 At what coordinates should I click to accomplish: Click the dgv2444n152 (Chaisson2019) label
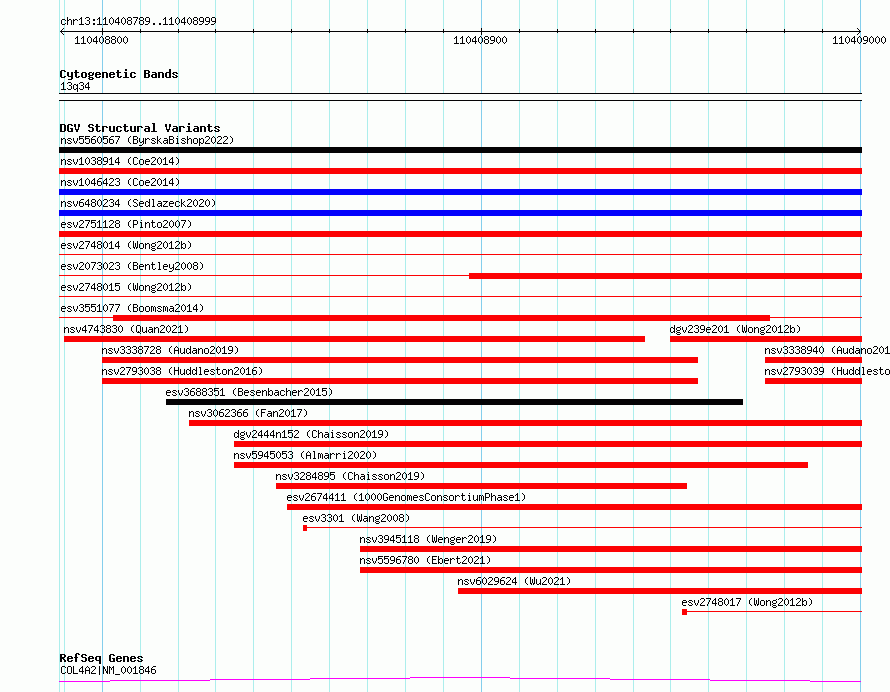(311, 434)
